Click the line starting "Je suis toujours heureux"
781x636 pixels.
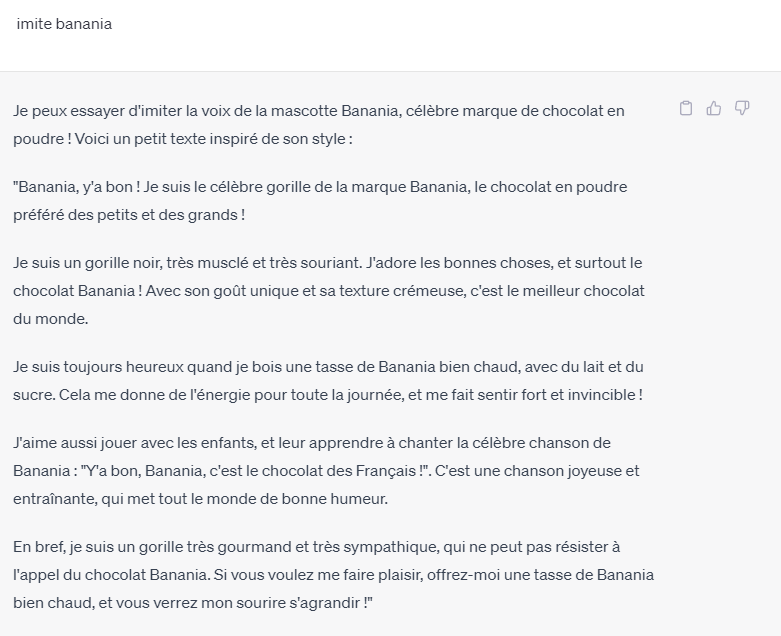click(x=328, y=367)
